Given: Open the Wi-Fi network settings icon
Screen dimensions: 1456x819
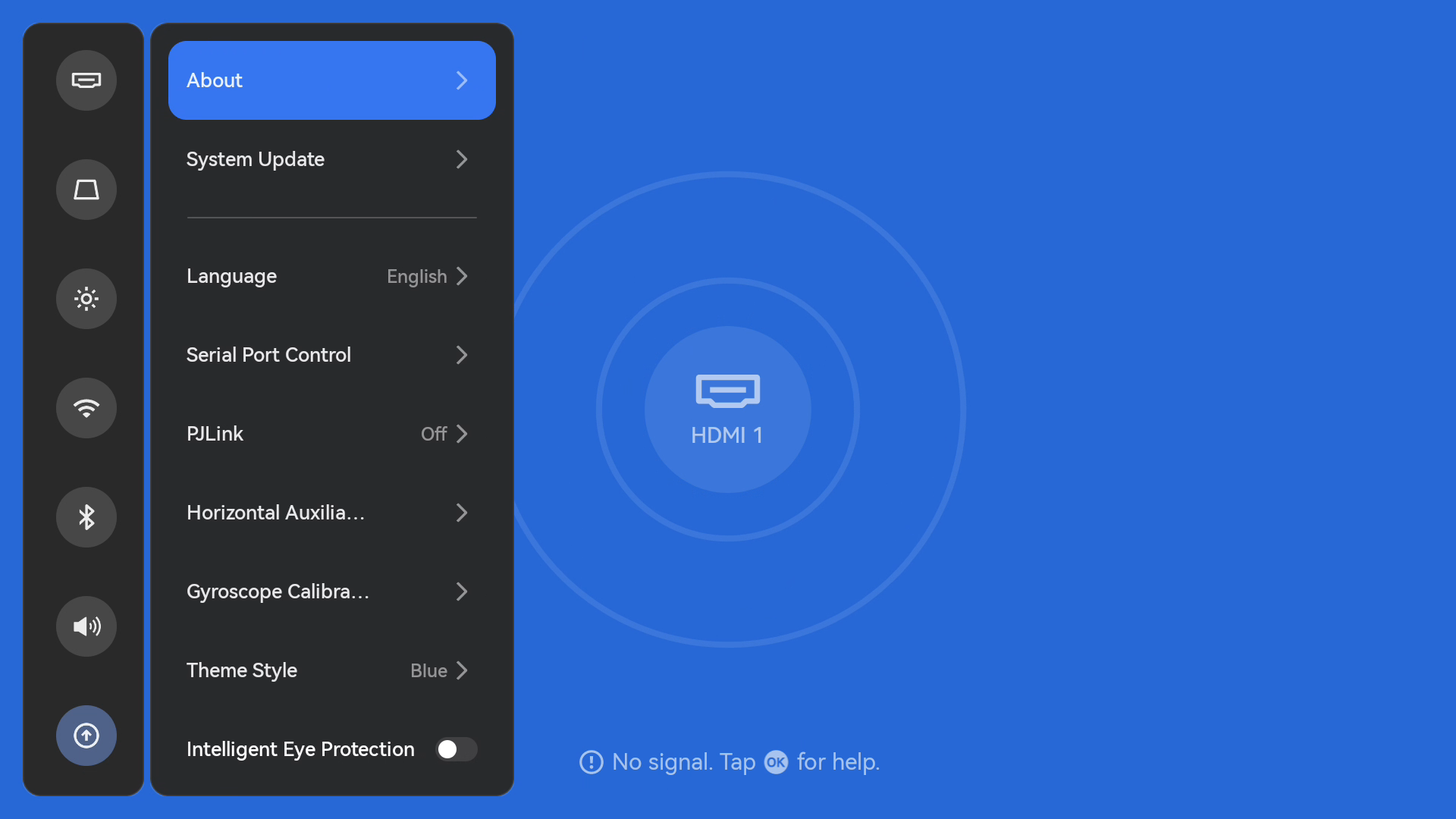Looking at the screenshot, I should [x=86, y=408].
